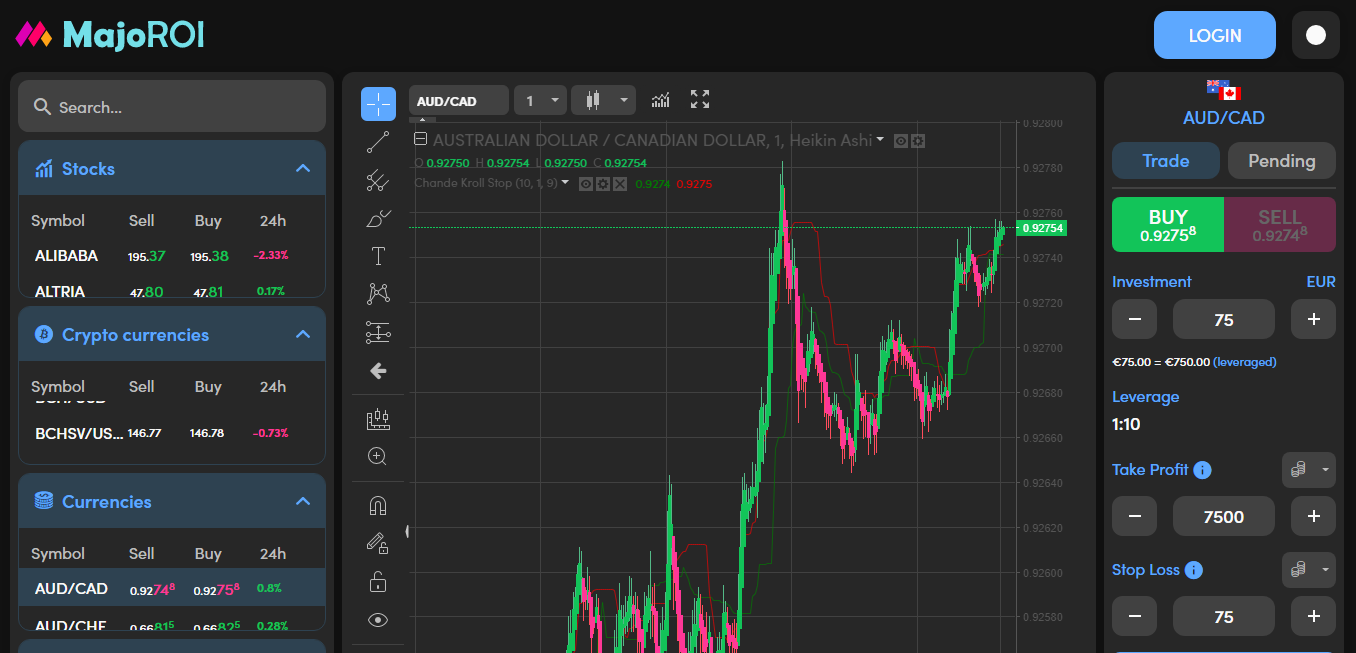Screen dimensions: 1356x653
Task: Switch to the Pending tab
Action: click(1282, 160)
